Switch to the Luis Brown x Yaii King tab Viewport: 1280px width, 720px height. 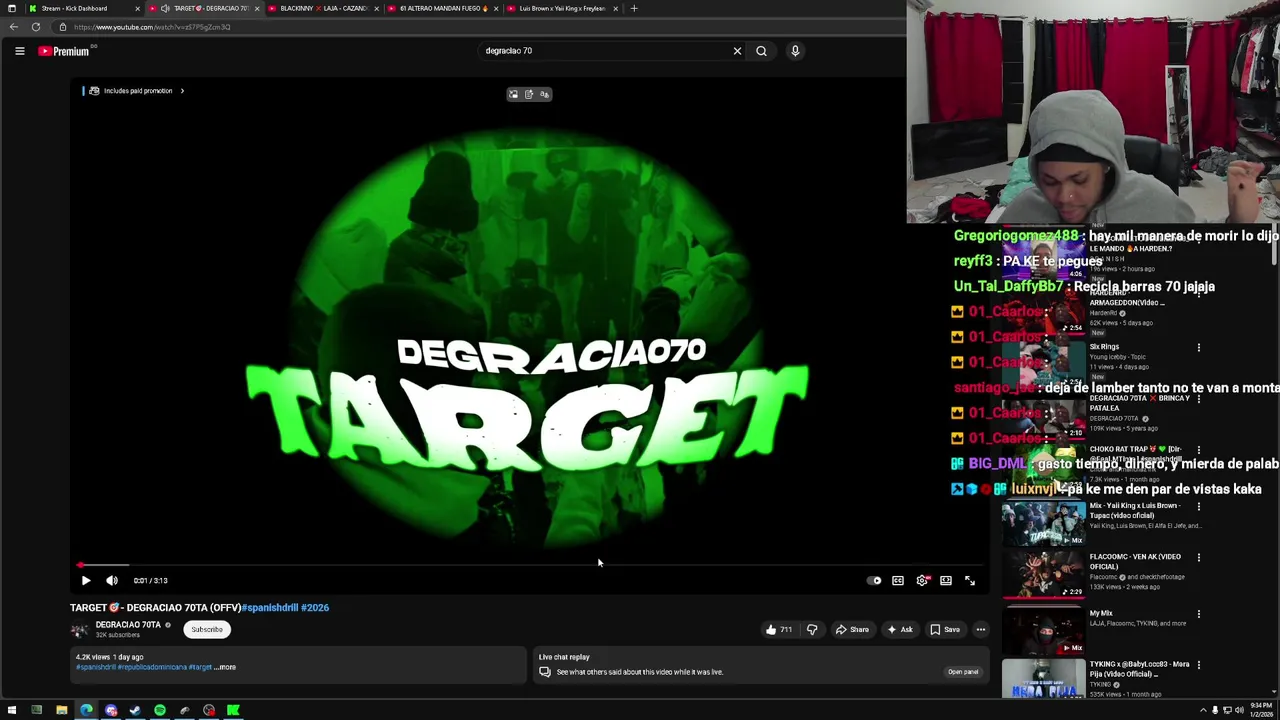562,8
